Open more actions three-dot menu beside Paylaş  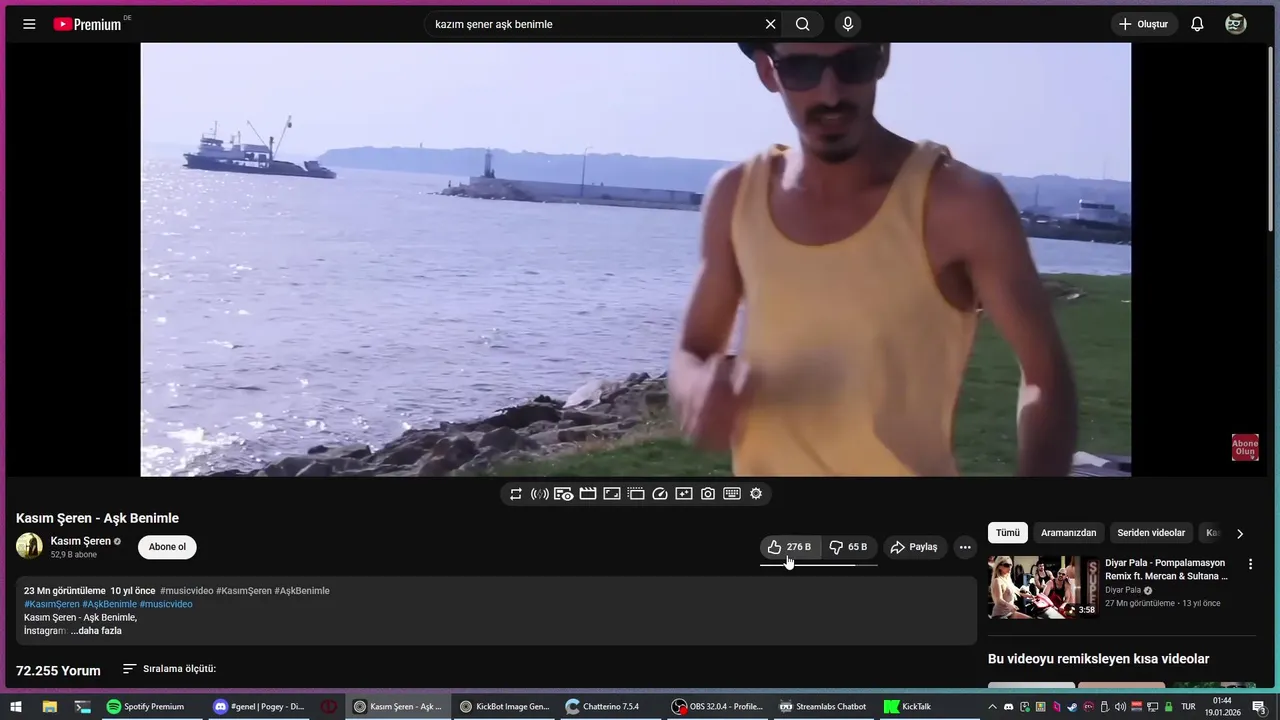965,547
